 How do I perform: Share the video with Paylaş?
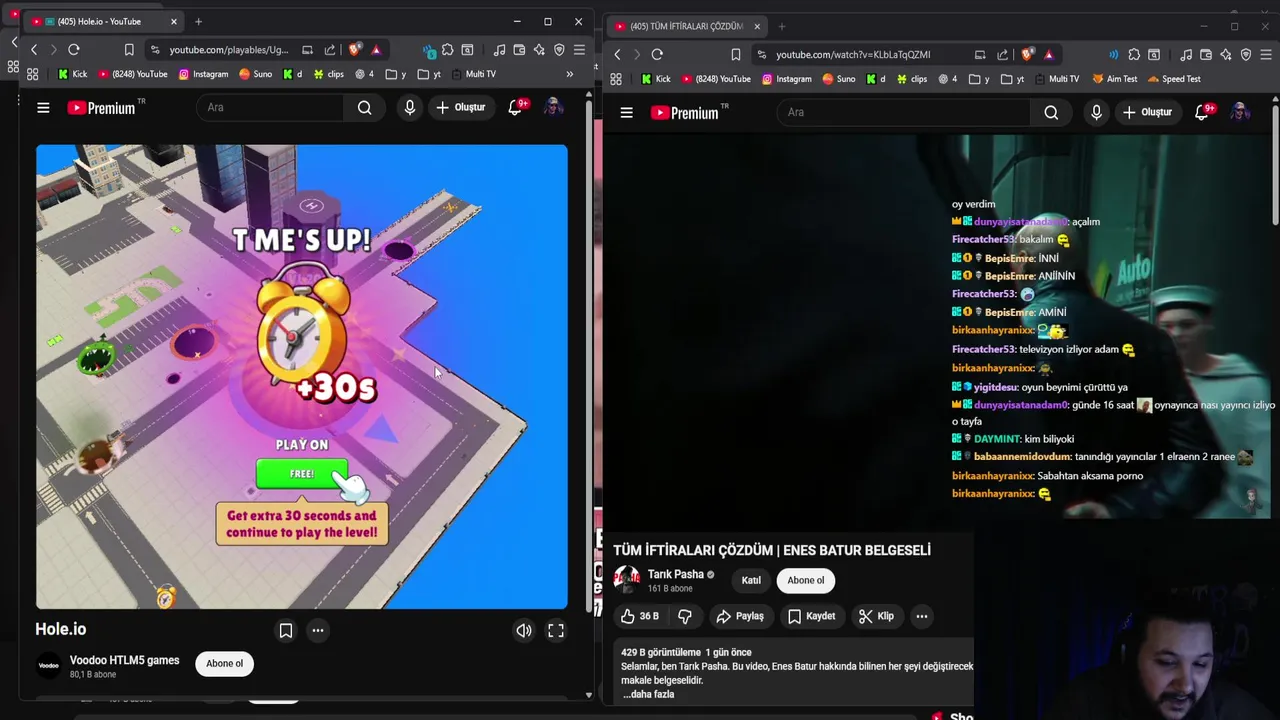[x=741, y=616]
